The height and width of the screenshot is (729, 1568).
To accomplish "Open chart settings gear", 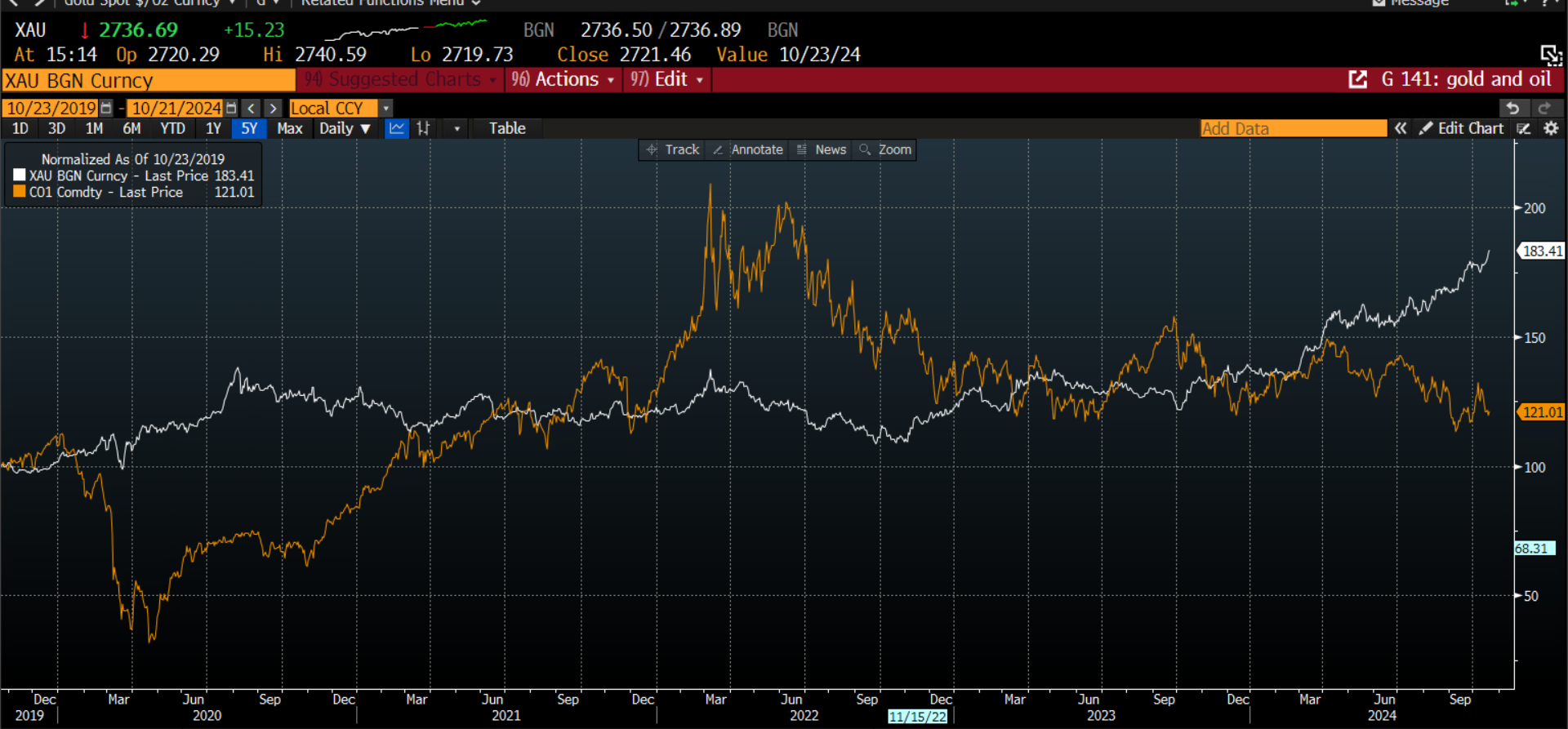I will point(1551,128).
